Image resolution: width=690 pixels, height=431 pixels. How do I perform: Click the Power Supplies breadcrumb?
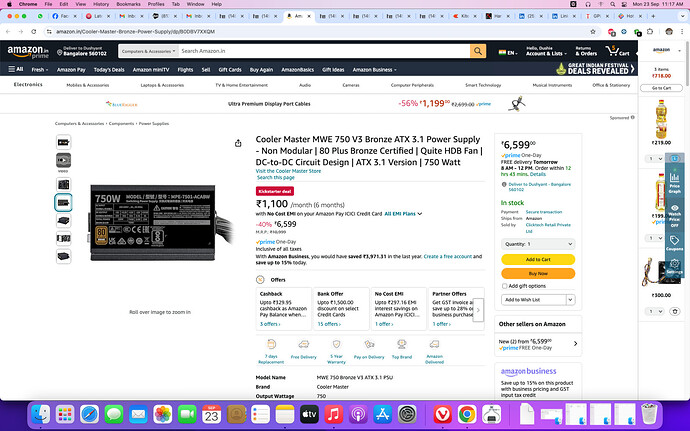click(154, 124)
